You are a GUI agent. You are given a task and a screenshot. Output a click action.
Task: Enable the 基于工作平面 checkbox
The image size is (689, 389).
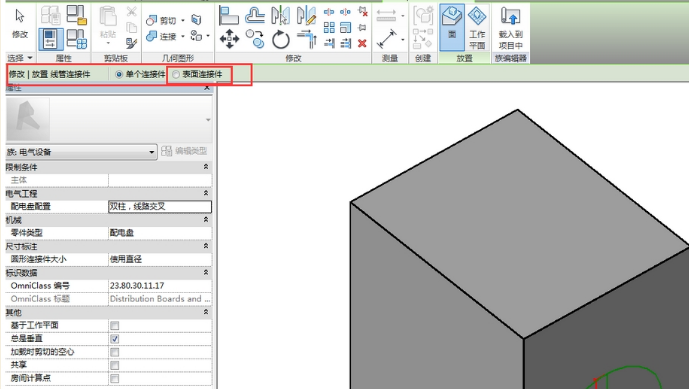pyautogui.click(x=115, y=325)
